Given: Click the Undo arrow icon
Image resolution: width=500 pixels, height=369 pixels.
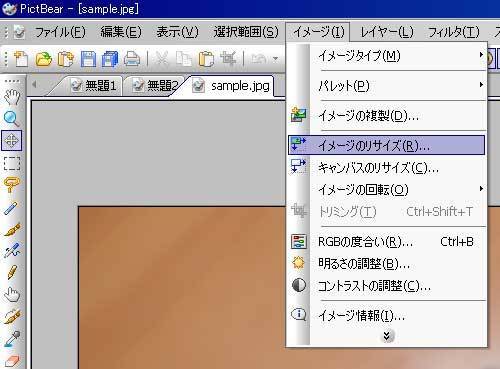Looking at the screenshot, I should 259,59.
